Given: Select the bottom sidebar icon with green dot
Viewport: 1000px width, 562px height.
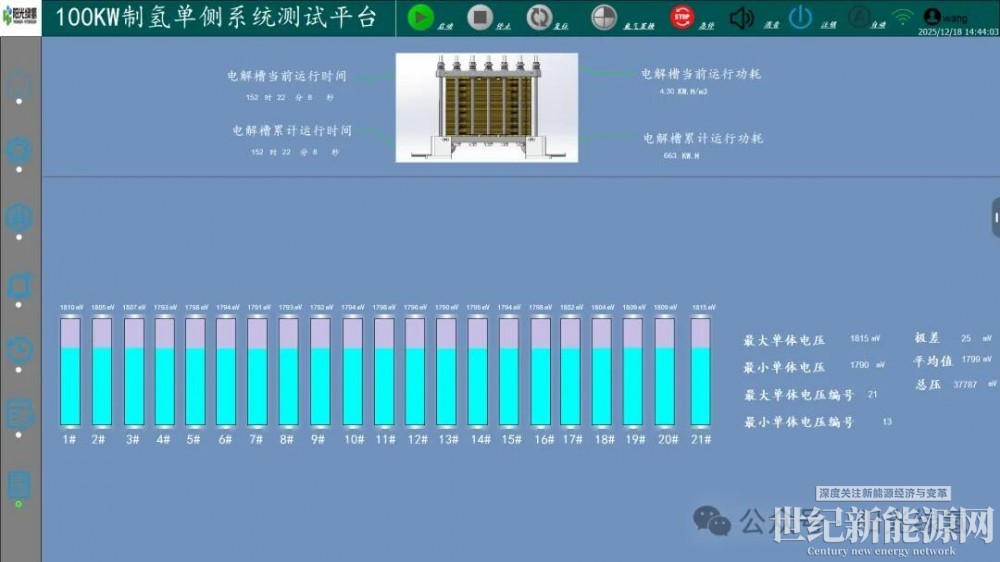Looking at the screenshot, I should pyautogui.click(x=19, y=485).
